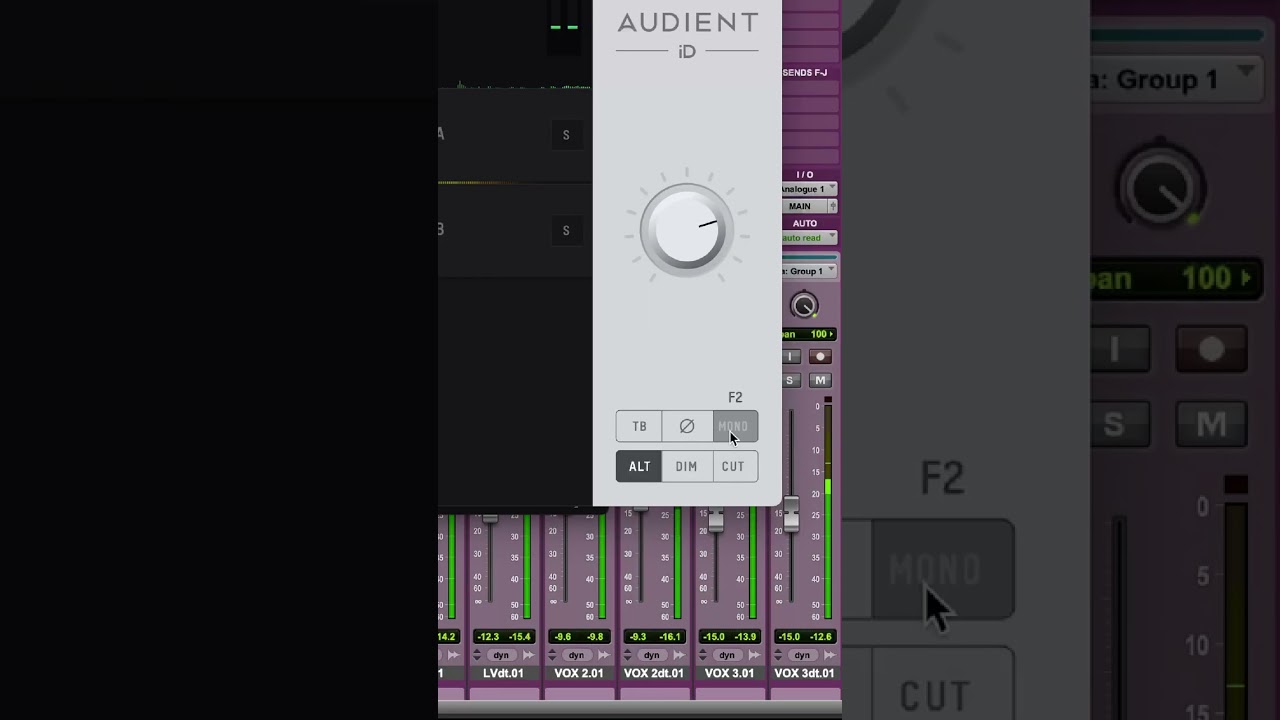This screenshot has width=1280, height=720.
Task: Turn off the ALT speaker button
Action: coord(639,466)
